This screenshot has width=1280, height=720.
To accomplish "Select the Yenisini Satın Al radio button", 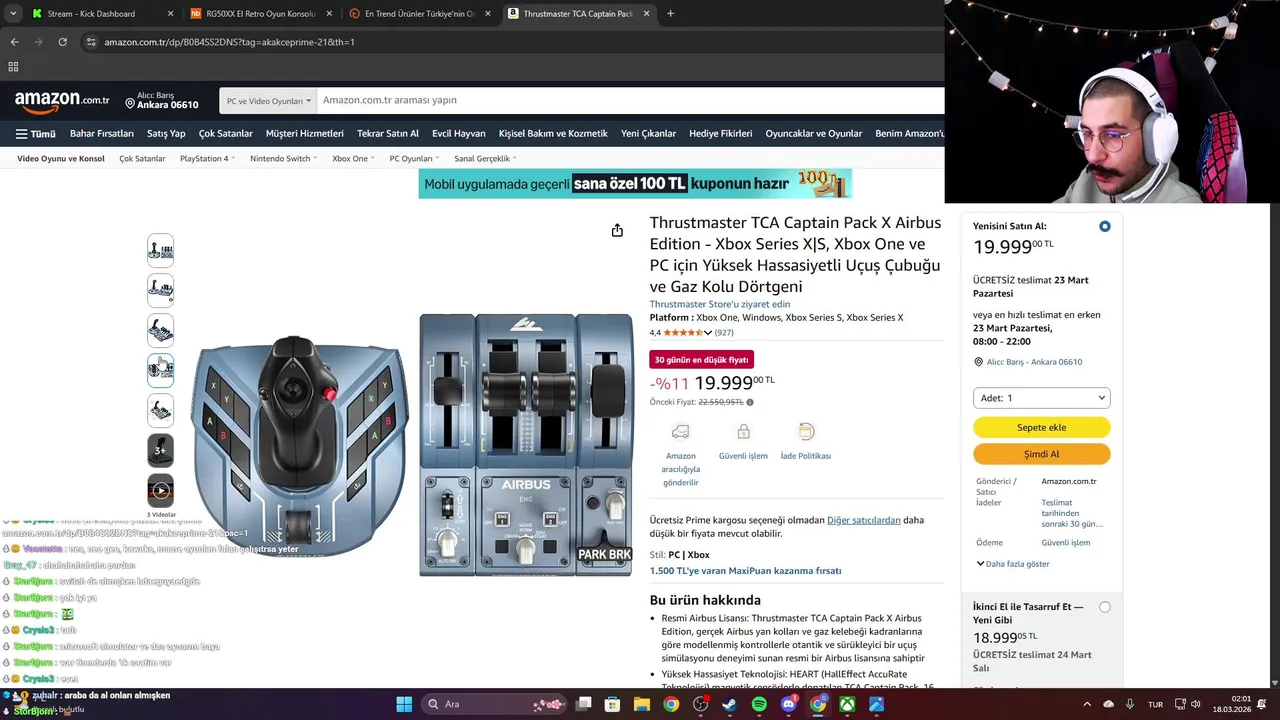I will pyautogui.click(x=1105, y=227).
